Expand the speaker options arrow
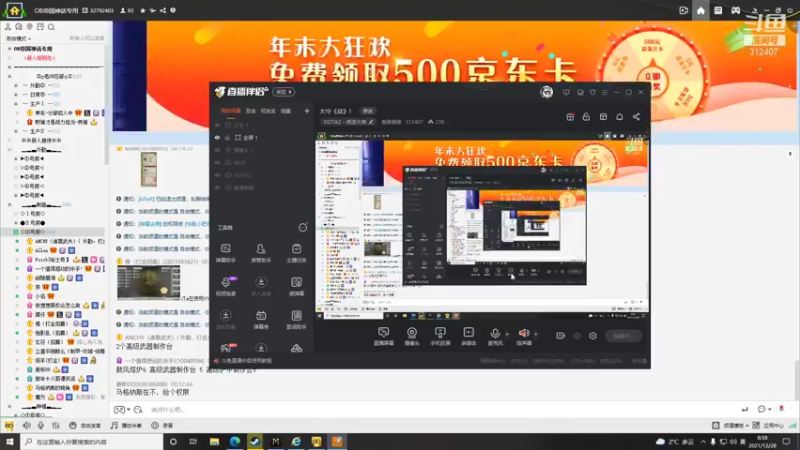The width and height of the screenshot is (800, 450). coord(535,334)
